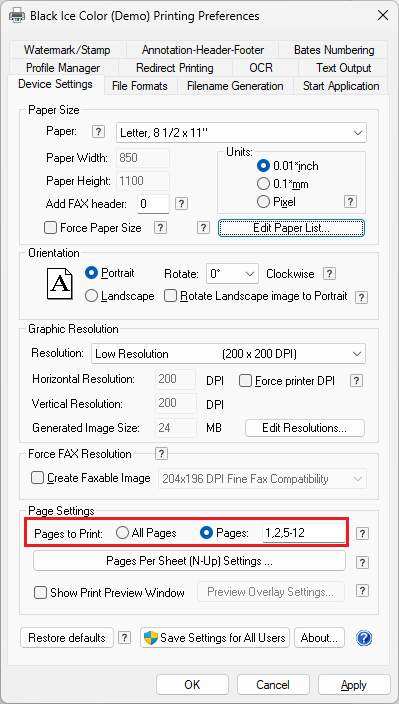The height and width of the screenshot is (704, 399).
Task: Click help icon next to Preview Overlay Settings
Action: [362, 591]
